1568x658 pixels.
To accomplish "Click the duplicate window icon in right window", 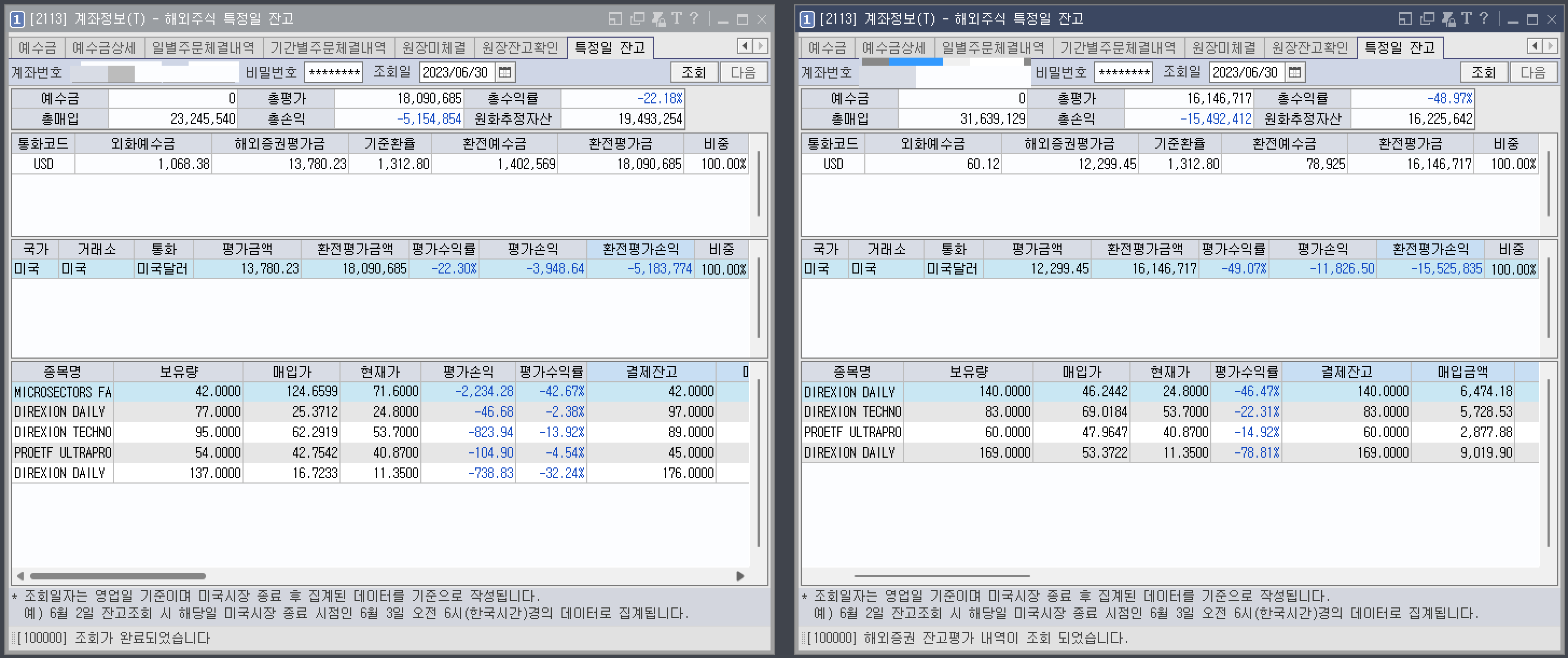I will click(1427, 19).
